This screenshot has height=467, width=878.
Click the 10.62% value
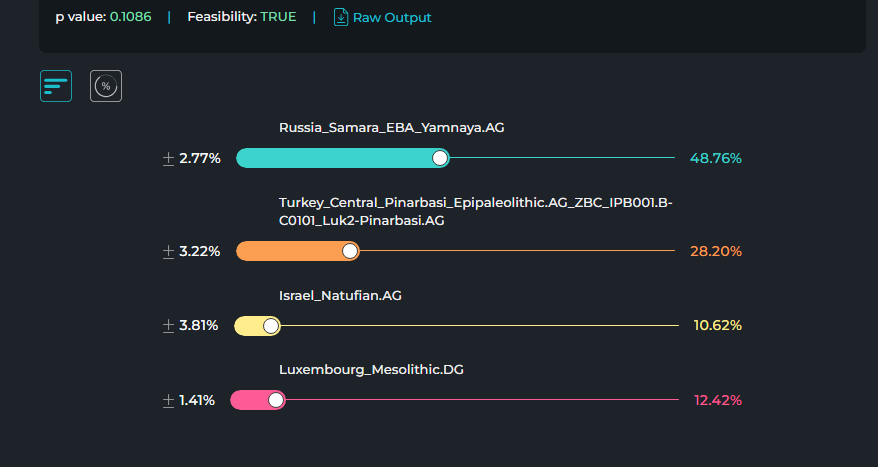(x=717, y=325)
